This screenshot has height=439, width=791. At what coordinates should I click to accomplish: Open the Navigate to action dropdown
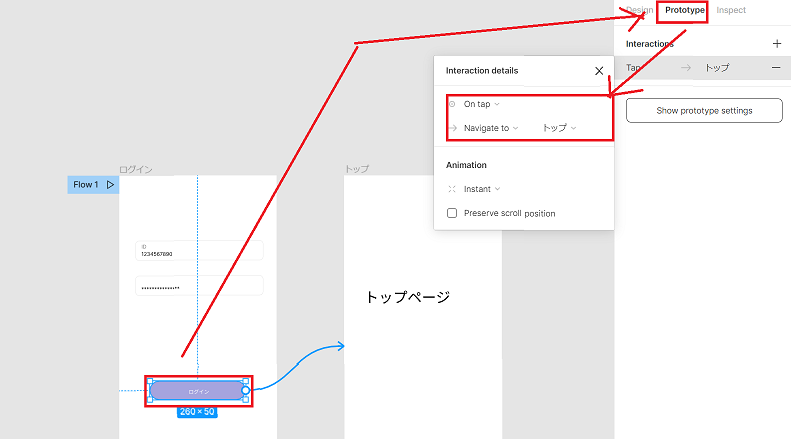pos(491,128)
